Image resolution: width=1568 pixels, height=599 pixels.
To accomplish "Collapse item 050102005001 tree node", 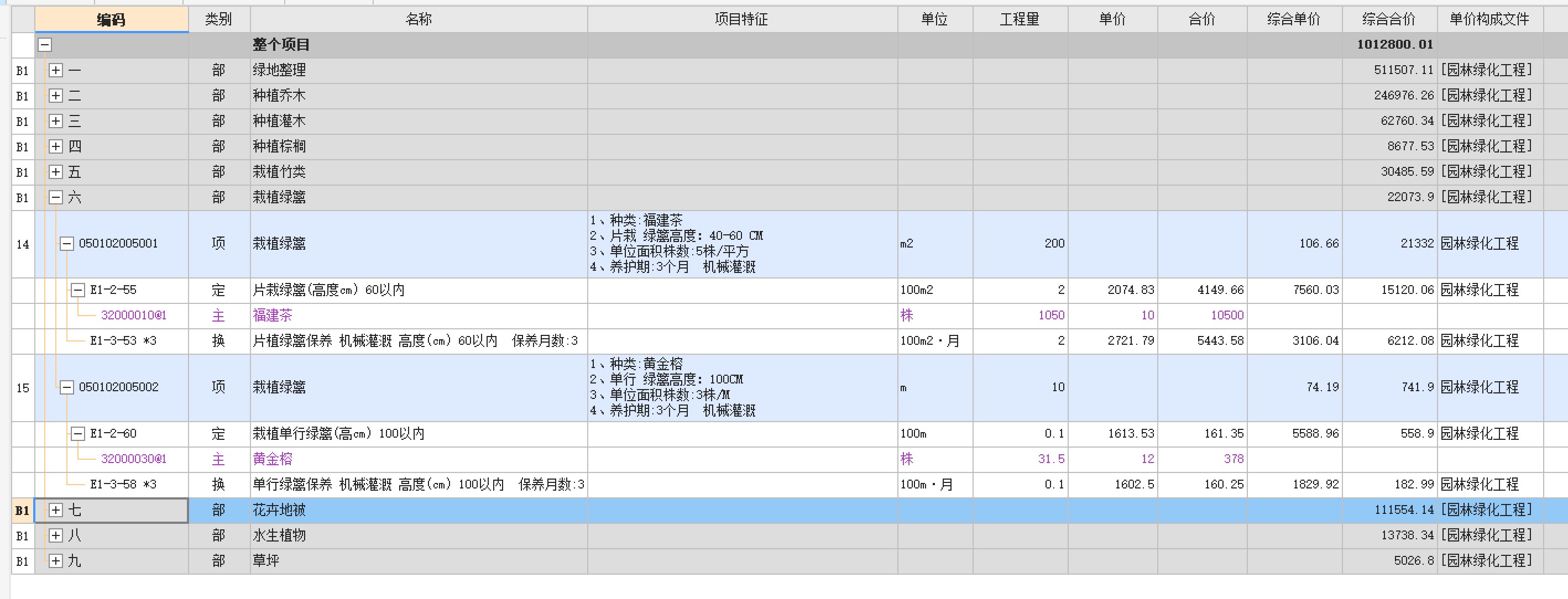I will 66,244.
